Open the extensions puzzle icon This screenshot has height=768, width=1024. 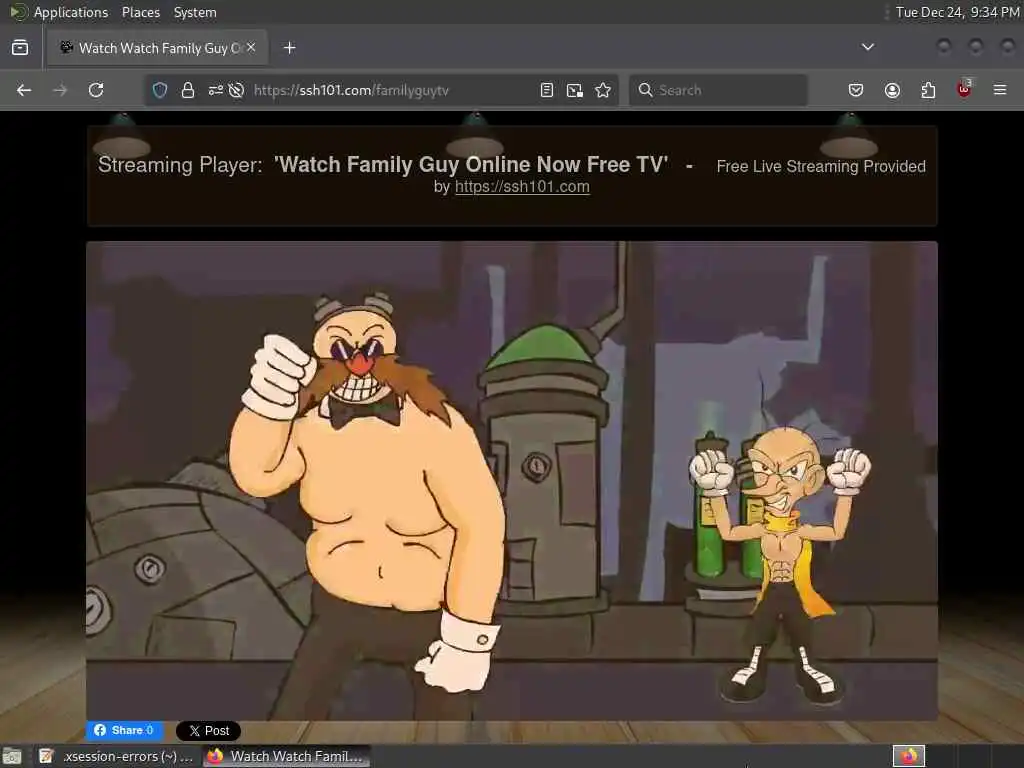(928, 90)
